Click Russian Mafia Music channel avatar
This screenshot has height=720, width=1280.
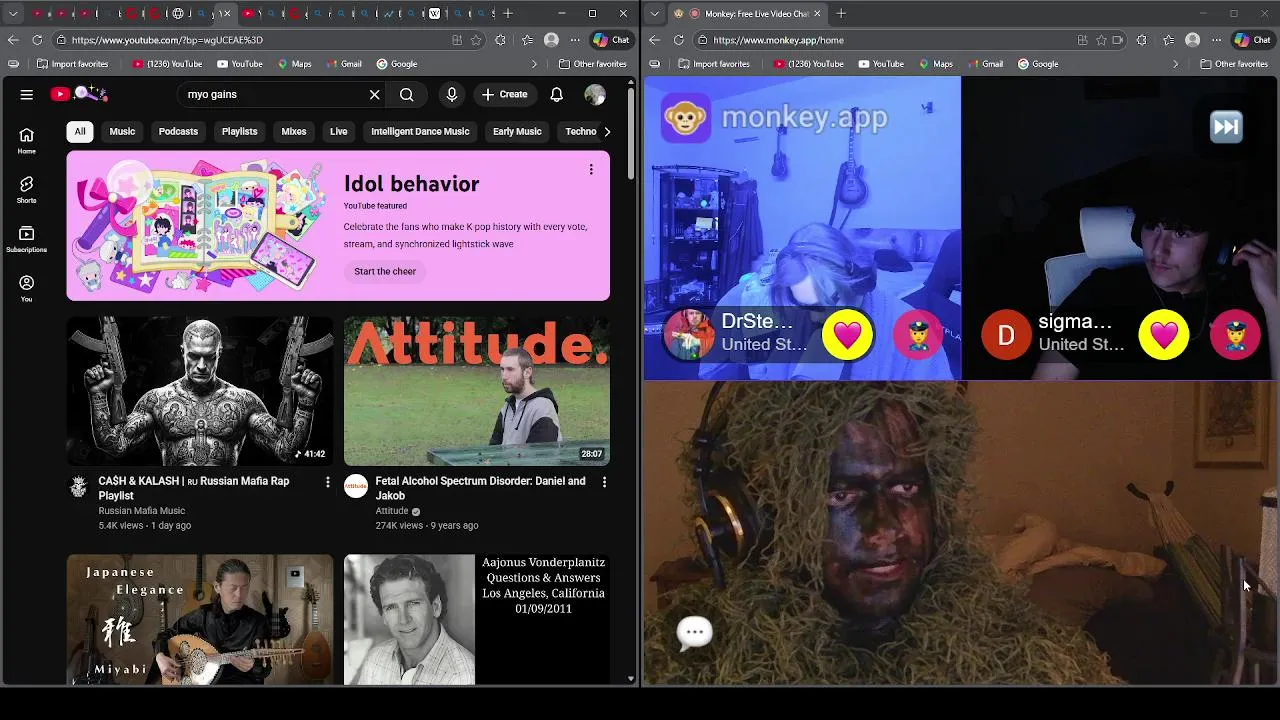pyautogui.click(x=78, y=487)
